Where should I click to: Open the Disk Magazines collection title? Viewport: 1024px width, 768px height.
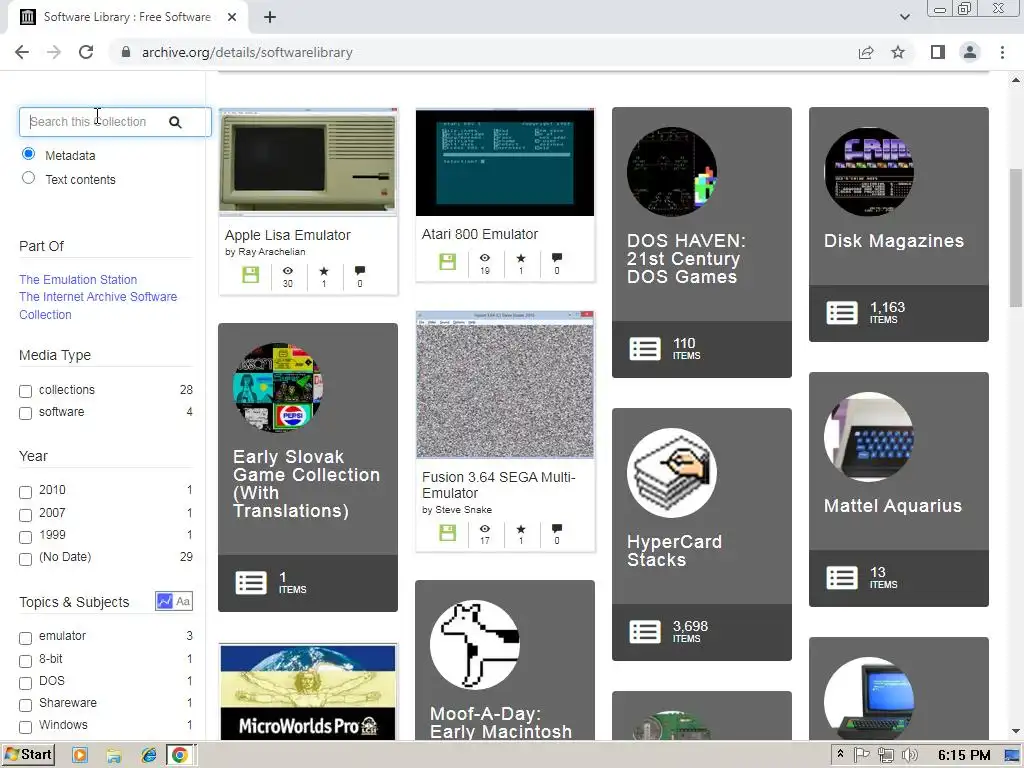(893, 241)
